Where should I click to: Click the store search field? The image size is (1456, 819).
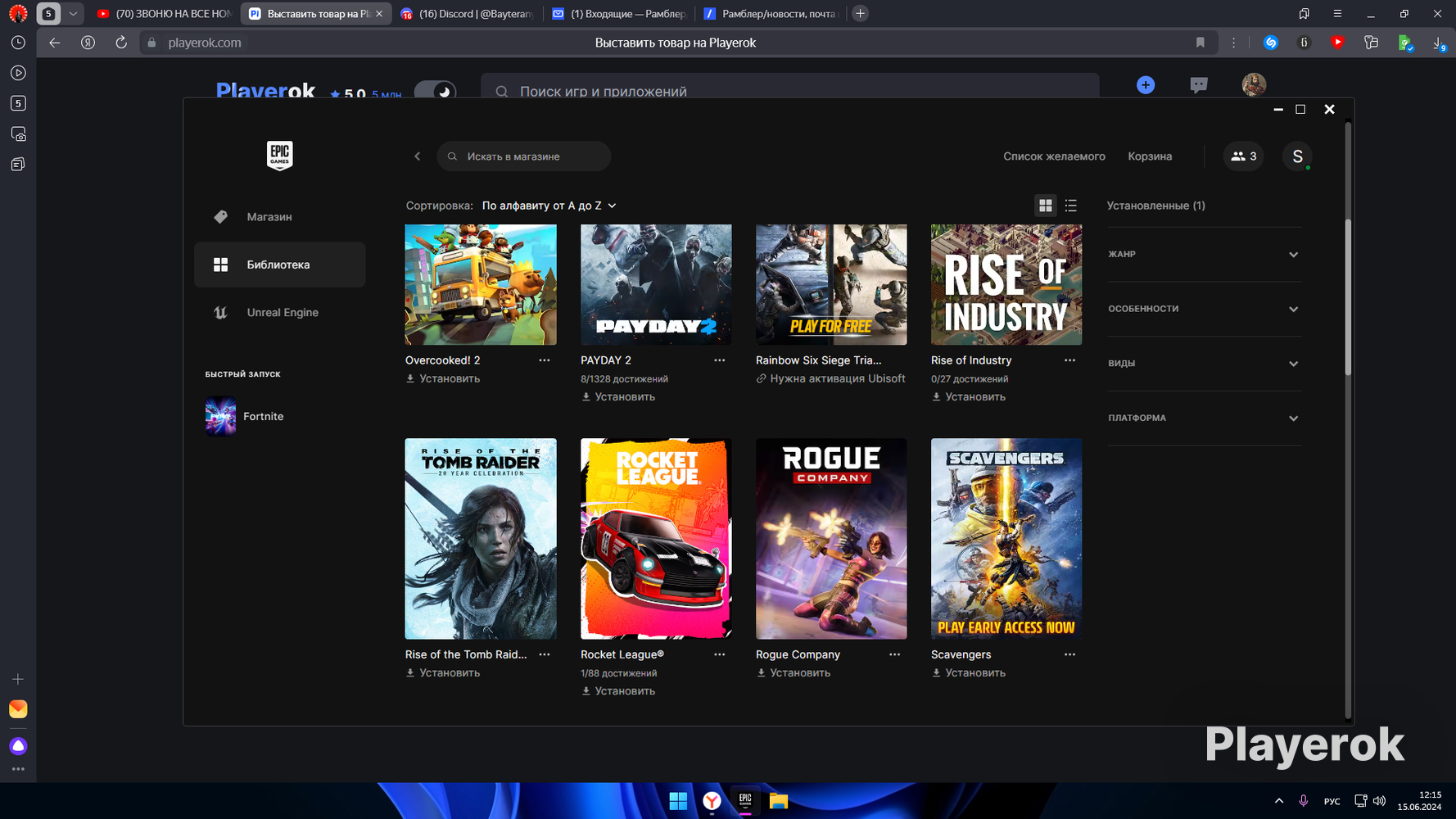pyautogui.click(x=524, y=156)
